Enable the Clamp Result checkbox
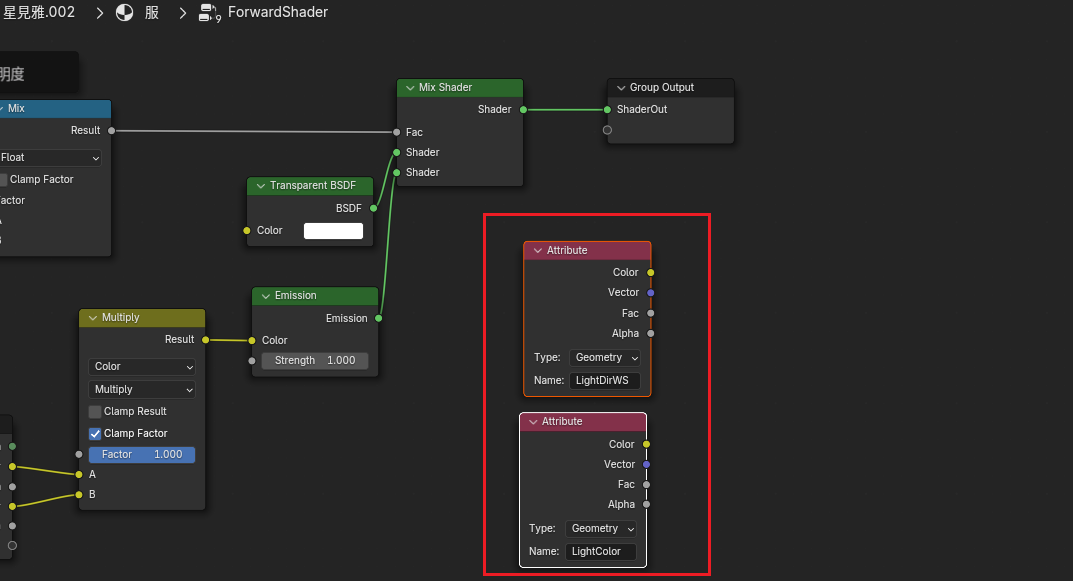This screenshot has height=581, width=1073. 96,411
